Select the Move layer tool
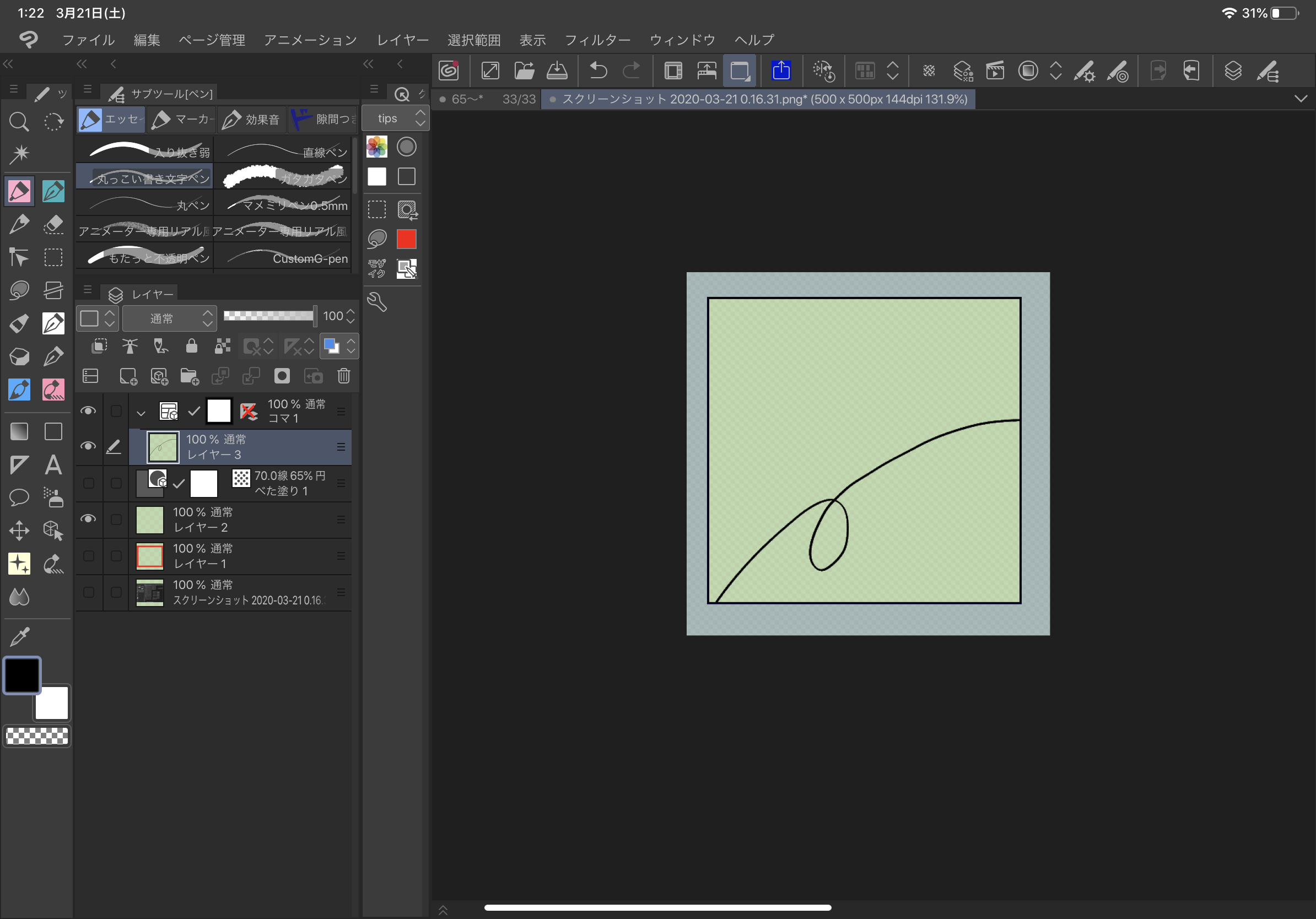Screen dimensions: 1316x919 coord(19,531)
